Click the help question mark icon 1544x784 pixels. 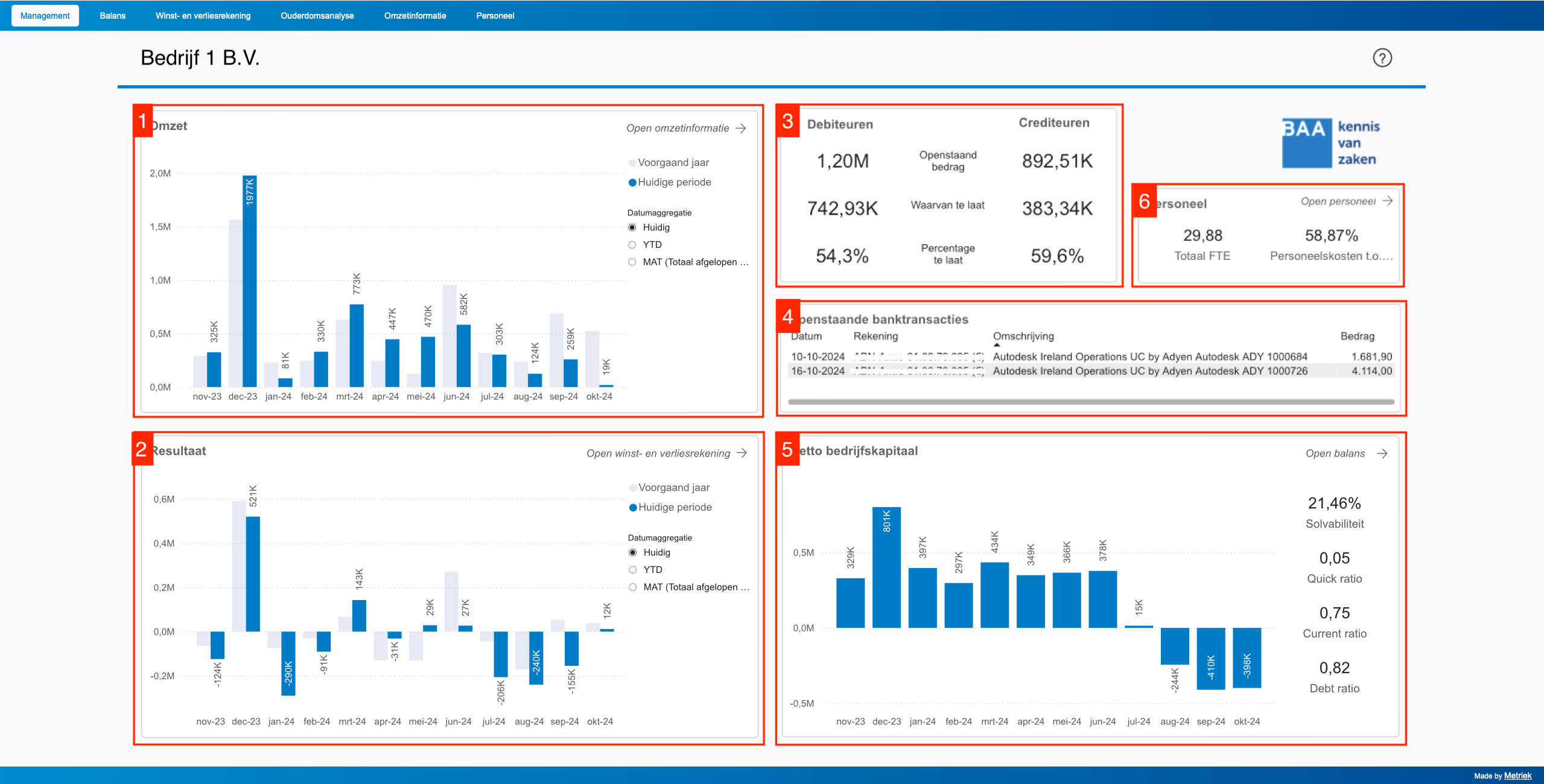(x=1382, y=58)
